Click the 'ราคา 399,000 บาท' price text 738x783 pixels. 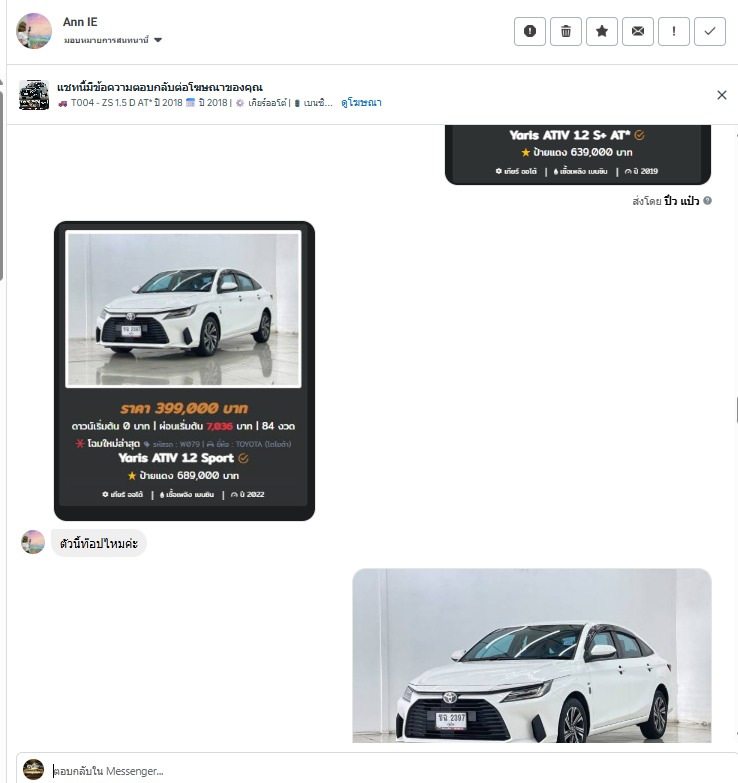[x=184, y=408]
